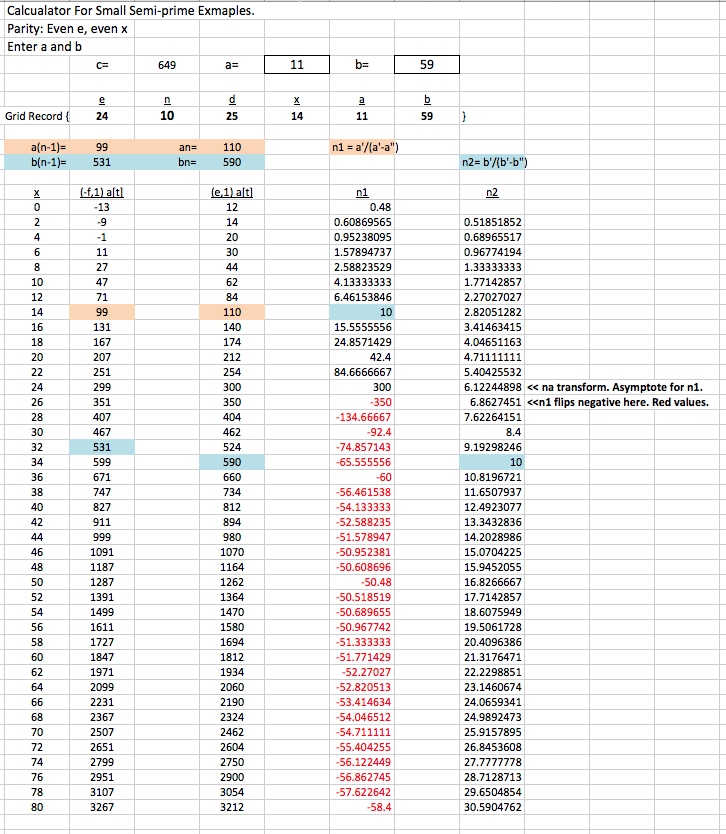726x834 pixels.
Task: Select the n2 value 30.5904762
Action: coord(493,807)
